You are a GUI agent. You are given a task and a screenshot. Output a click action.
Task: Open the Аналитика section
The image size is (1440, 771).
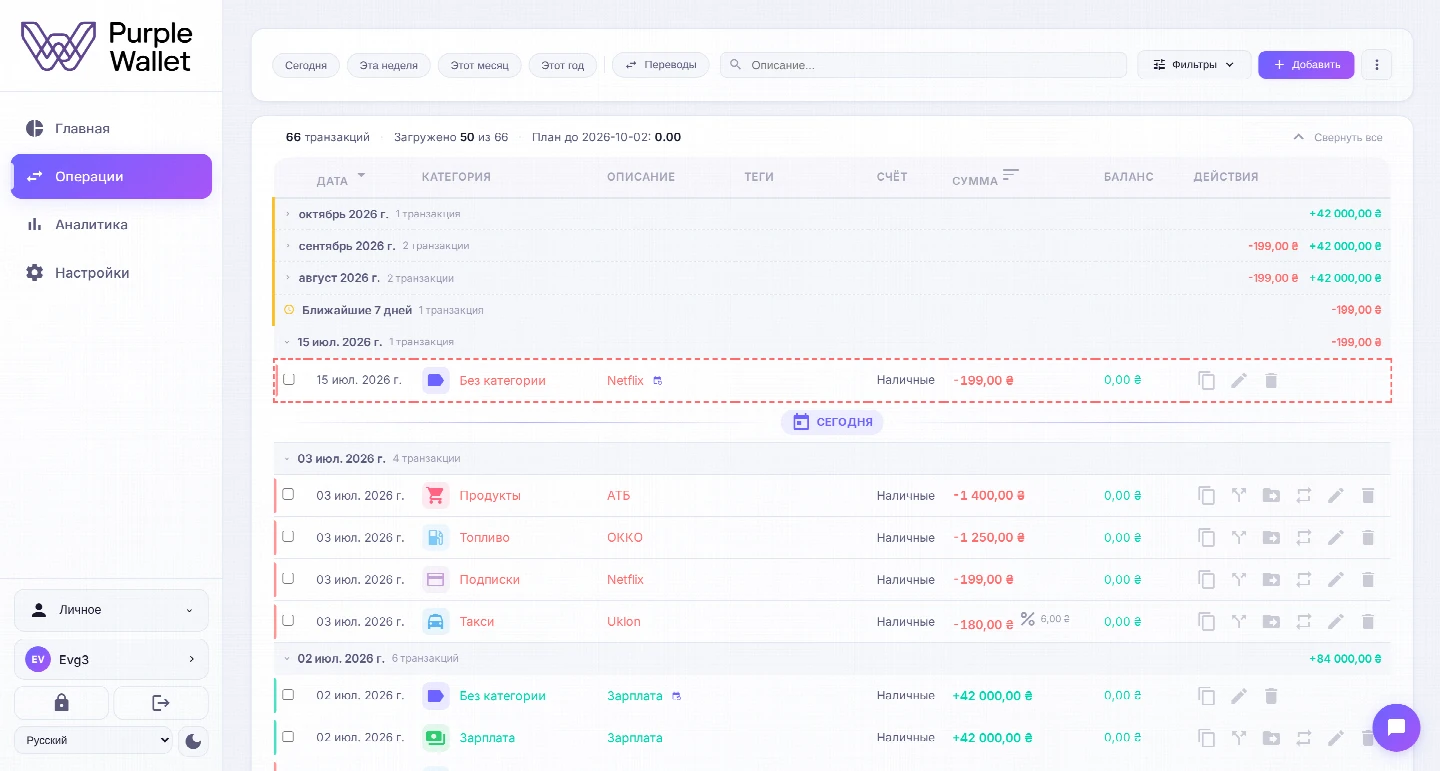click(111, 224)
